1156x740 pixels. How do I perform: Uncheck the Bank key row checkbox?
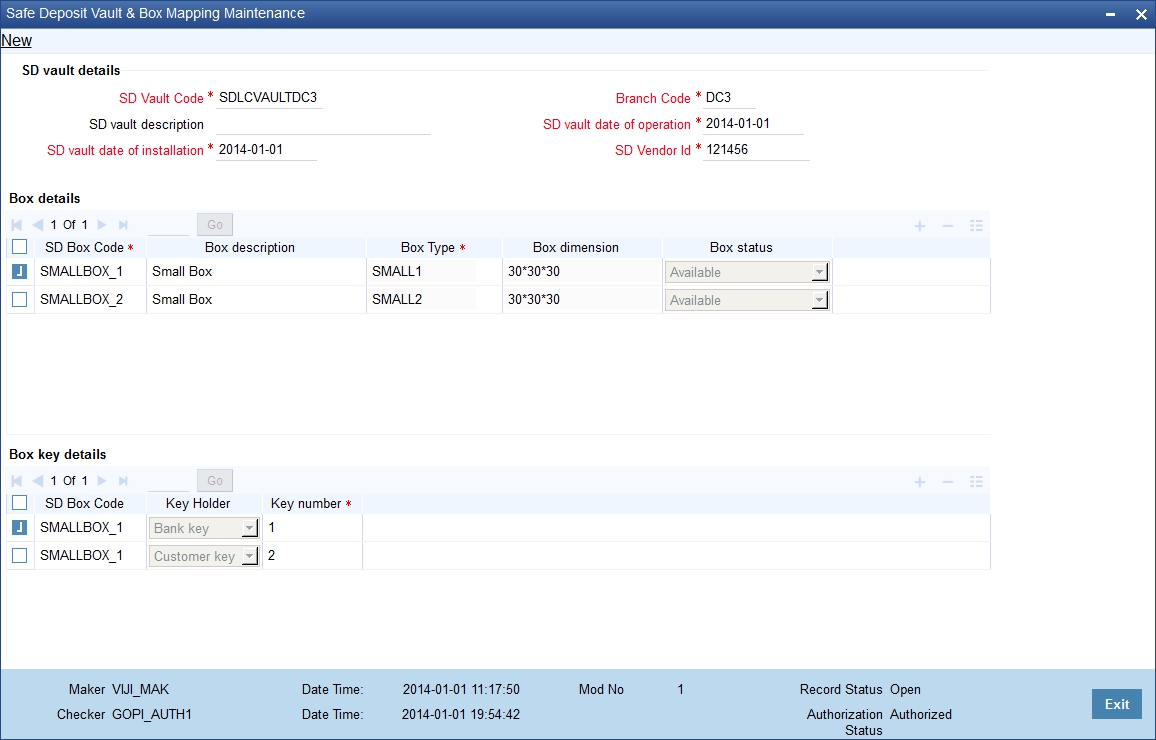coord(20,527)
